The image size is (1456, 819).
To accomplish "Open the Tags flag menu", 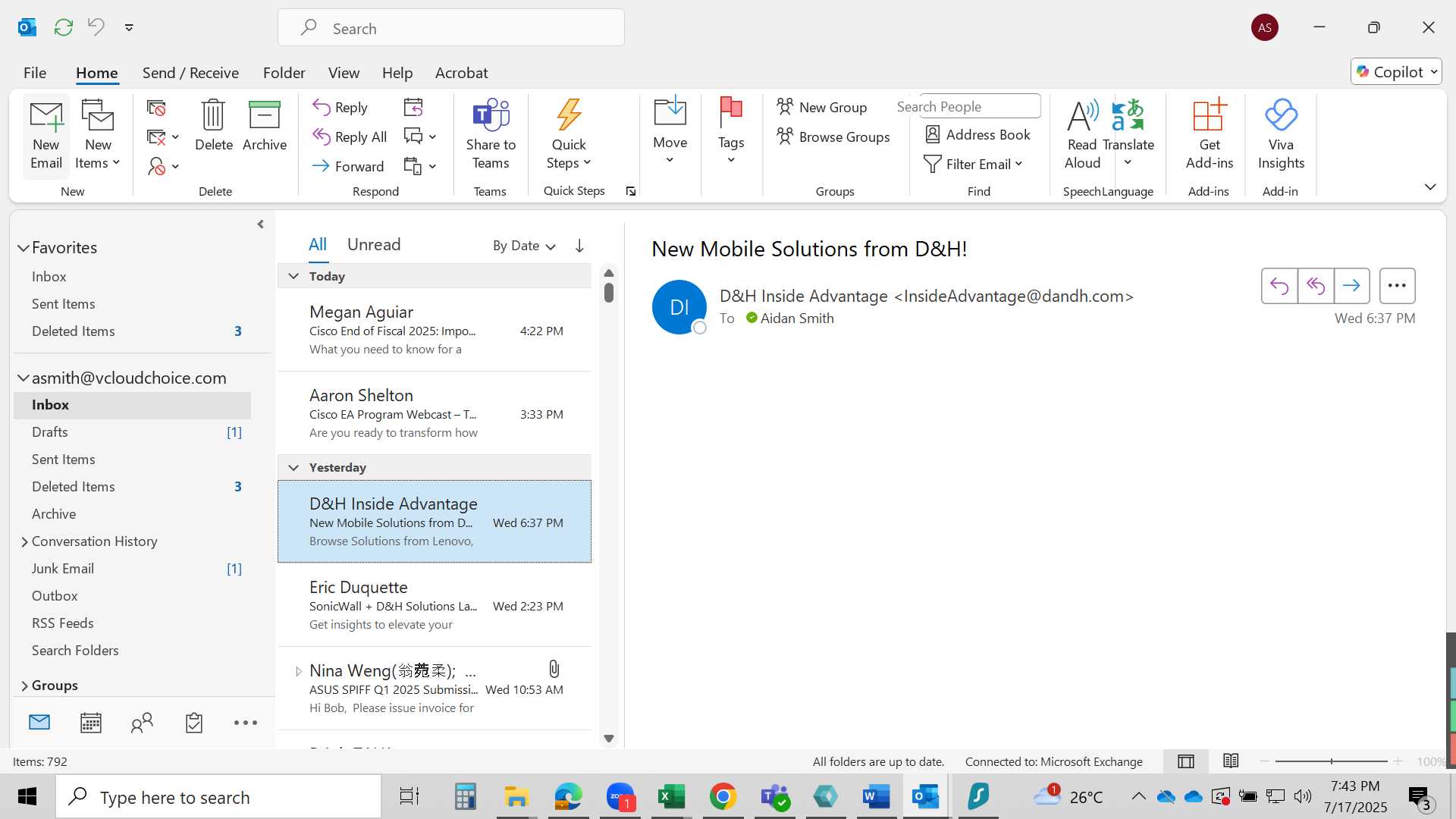I will pos(731,131).
